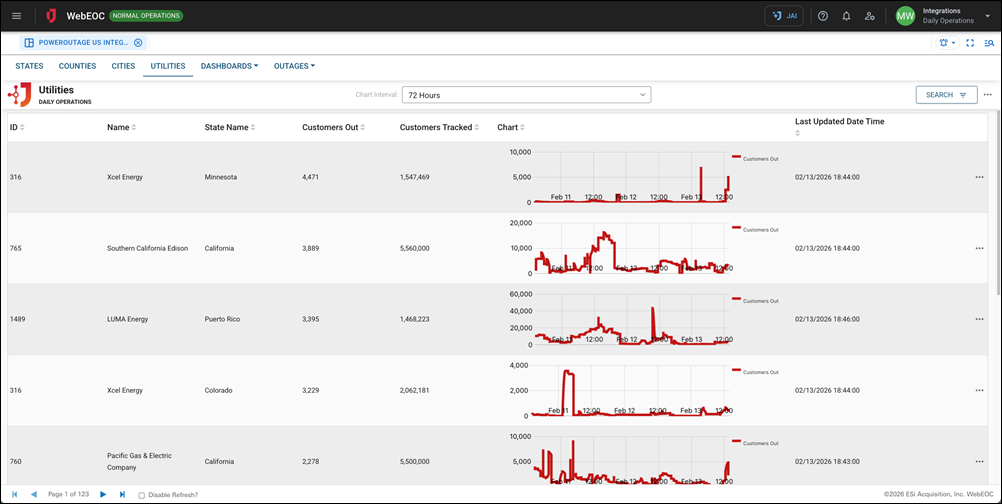Open the Chart Interval 72 Hours dropdown
The width and height of the screenshot is (1002, 504).
point(526,95)
